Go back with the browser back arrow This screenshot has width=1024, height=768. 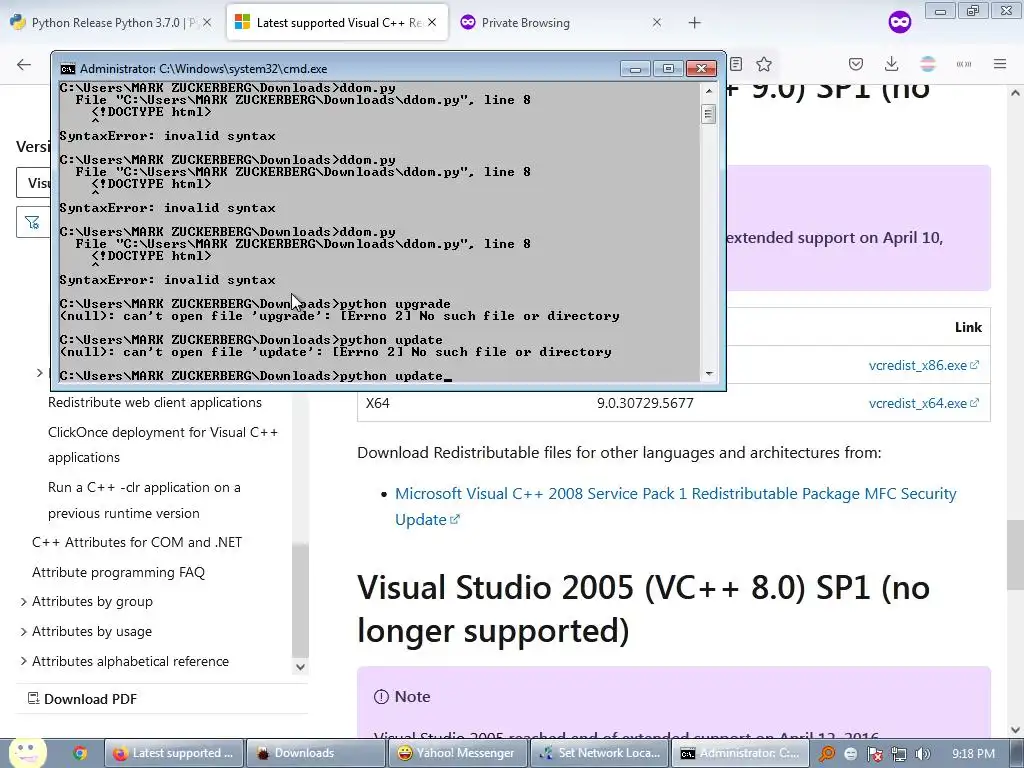(24, 64)
